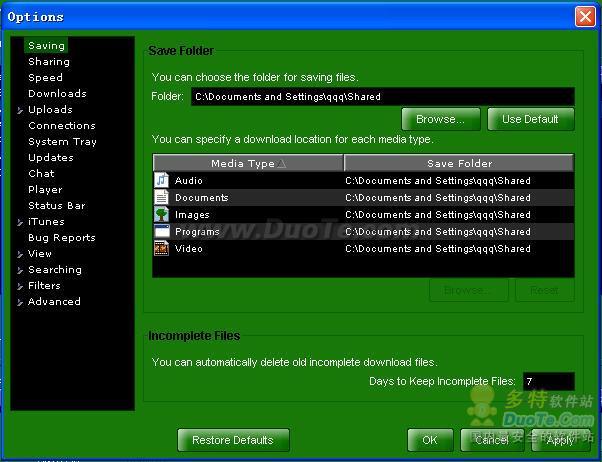Confirm with the OK button

pos(430,440)
